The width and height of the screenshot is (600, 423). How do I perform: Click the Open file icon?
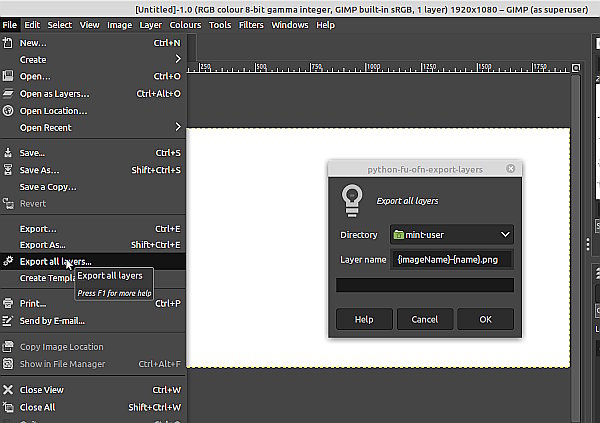pos(8,75)
